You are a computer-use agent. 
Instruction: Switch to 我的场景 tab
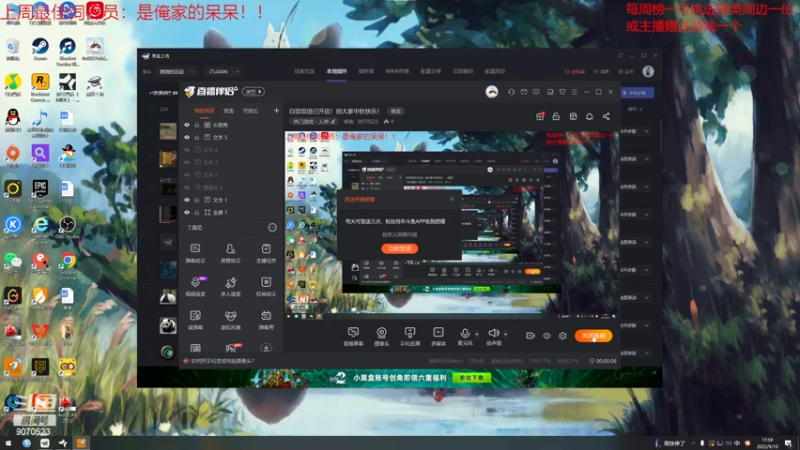(204, 111)
